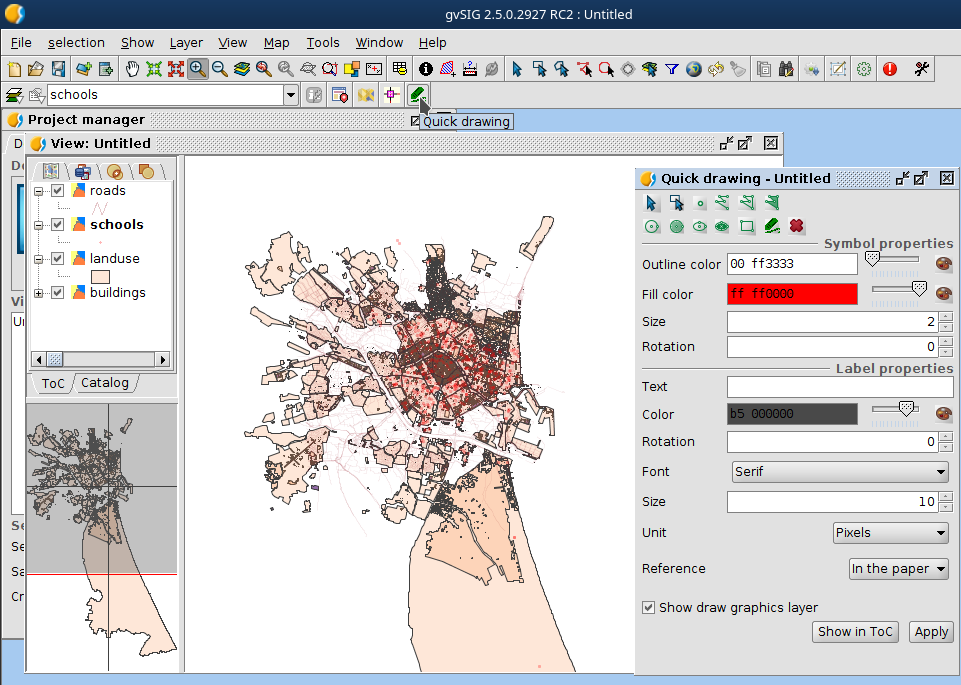Click the Zoom out magnifier icon
961x685 pixels.
pos(220,69)
